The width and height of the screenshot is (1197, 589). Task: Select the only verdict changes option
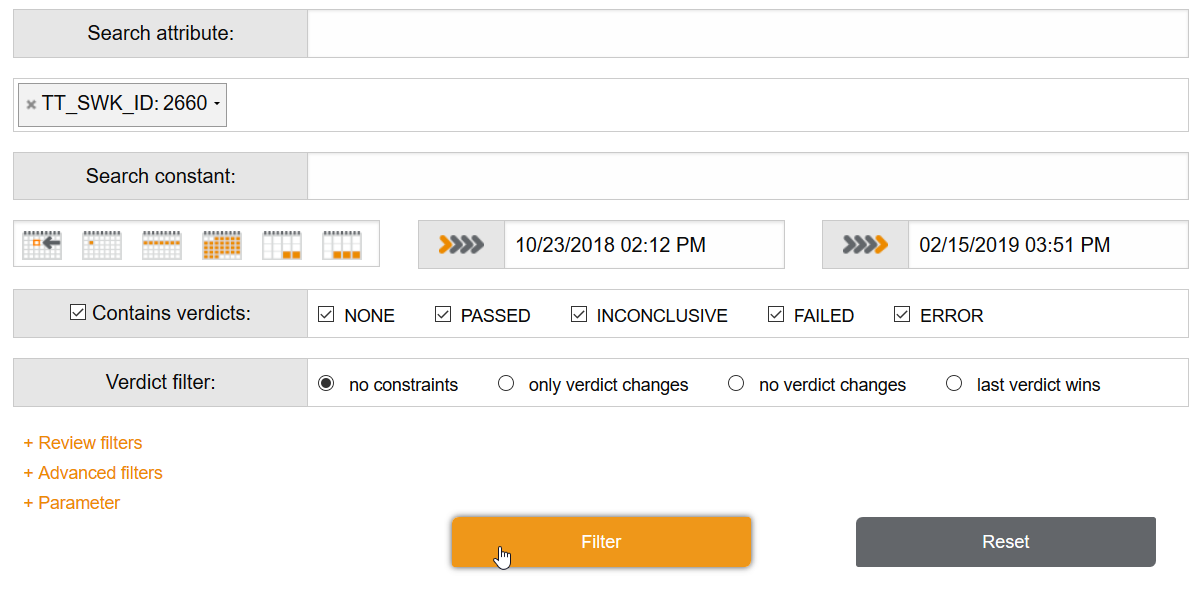click(x=506, y=384)
